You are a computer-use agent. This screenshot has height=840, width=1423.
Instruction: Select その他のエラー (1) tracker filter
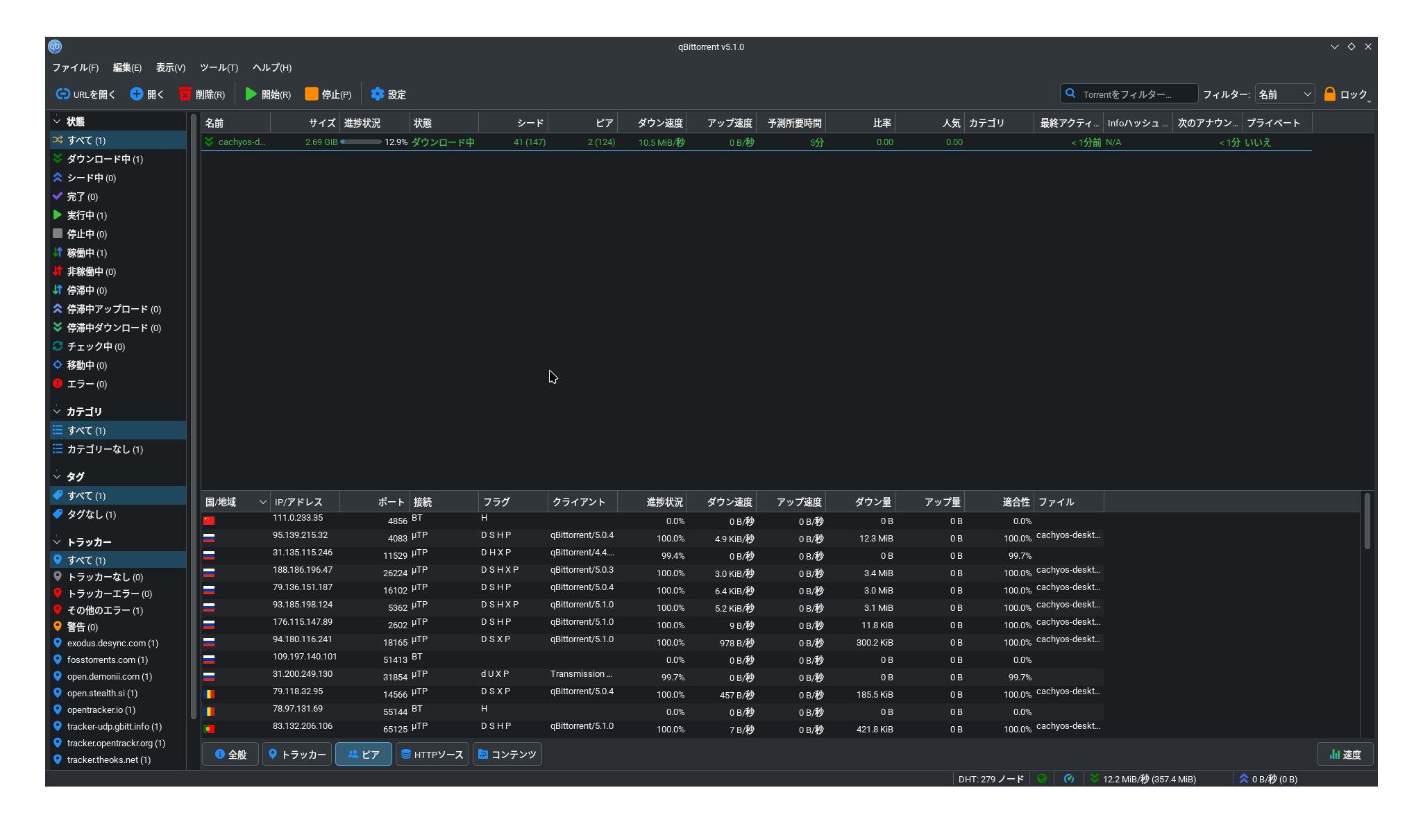point(118,610)
